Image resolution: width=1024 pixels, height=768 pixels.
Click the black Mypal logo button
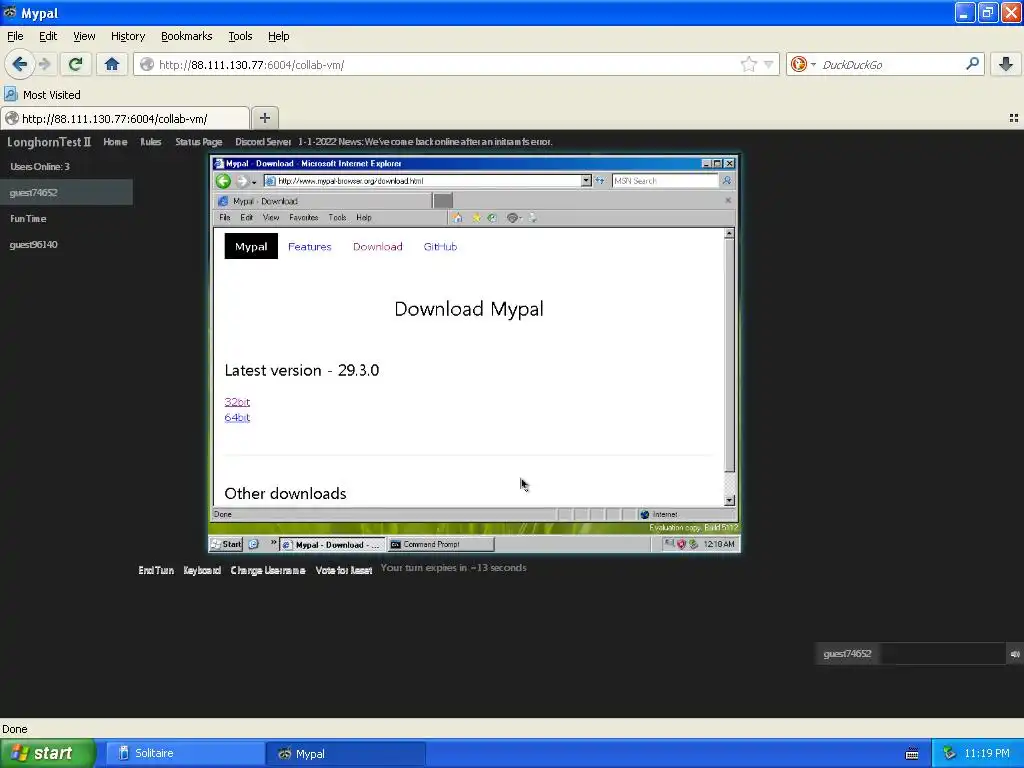click(x=251, y=246)
